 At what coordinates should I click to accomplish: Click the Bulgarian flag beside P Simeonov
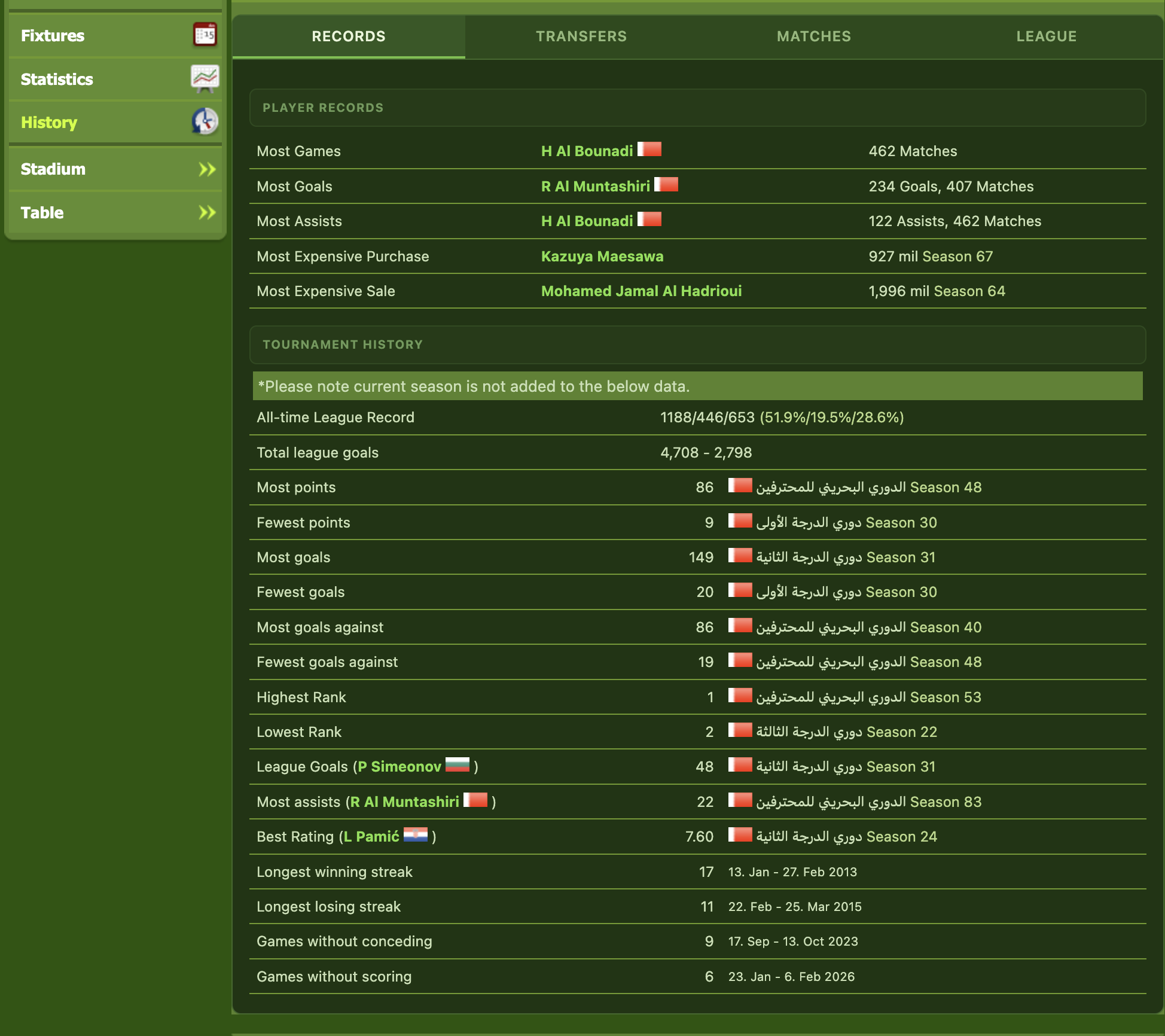[458, 764]
